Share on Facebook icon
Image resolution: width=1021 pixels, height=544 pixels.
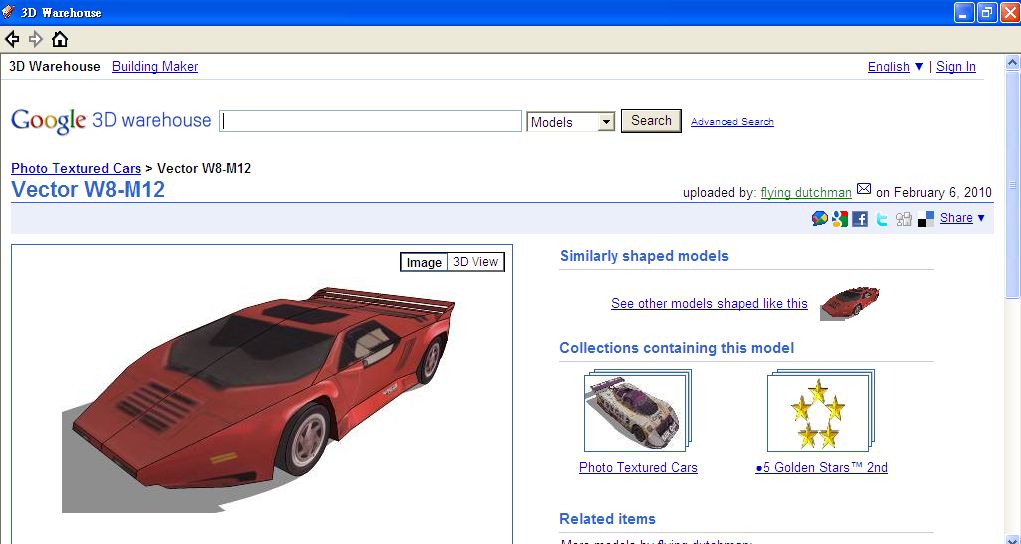(x=860, y=219)
